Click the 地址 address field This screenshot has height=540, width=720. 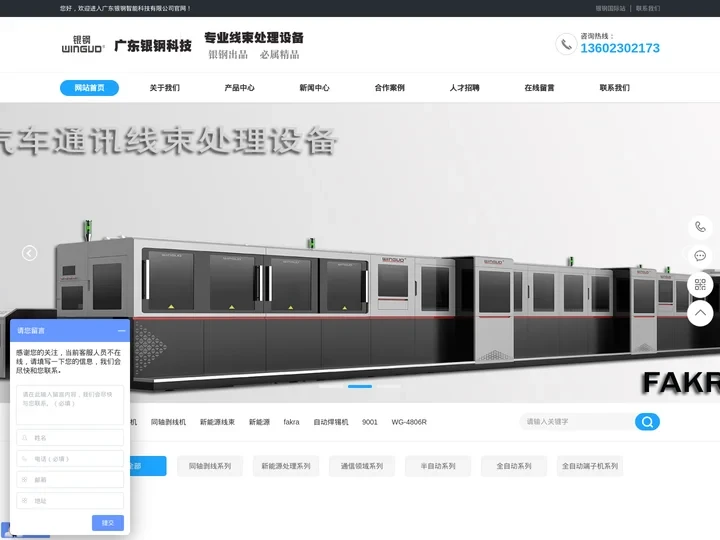tap(70, 501)
